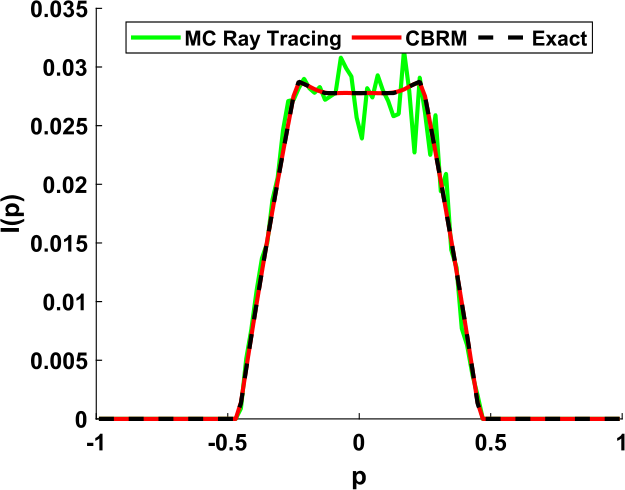625x490 pixels.
Task: Click the black dashed Exact legend sample
Action: [x=502, y=38]
